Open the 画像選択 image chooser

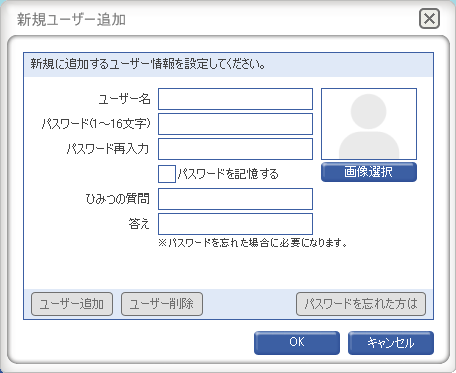point(369,172)
